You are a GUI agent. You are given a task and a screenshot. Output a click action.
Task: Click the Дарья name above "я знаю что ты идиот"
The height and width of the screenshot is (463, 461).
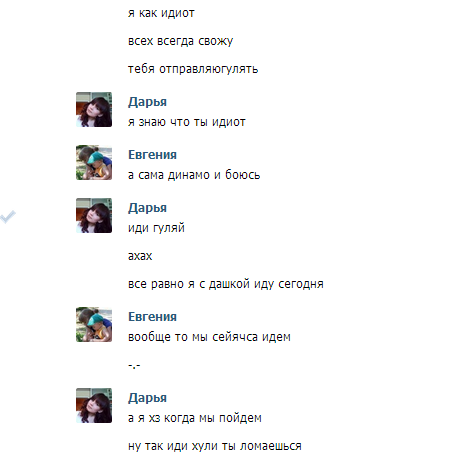point(147,102)
